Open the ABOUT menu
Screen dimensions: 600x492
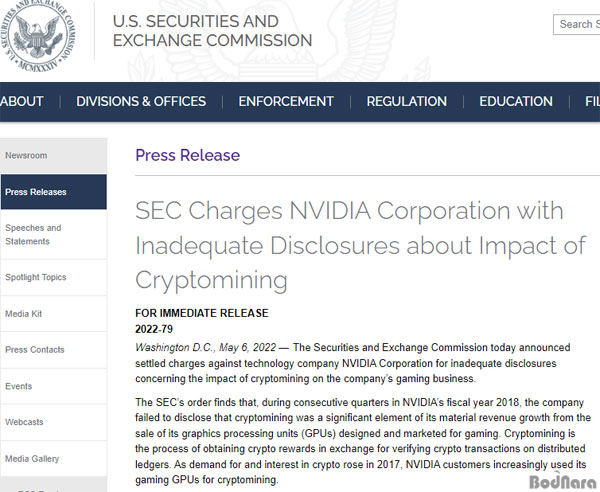tap(22, 101)
